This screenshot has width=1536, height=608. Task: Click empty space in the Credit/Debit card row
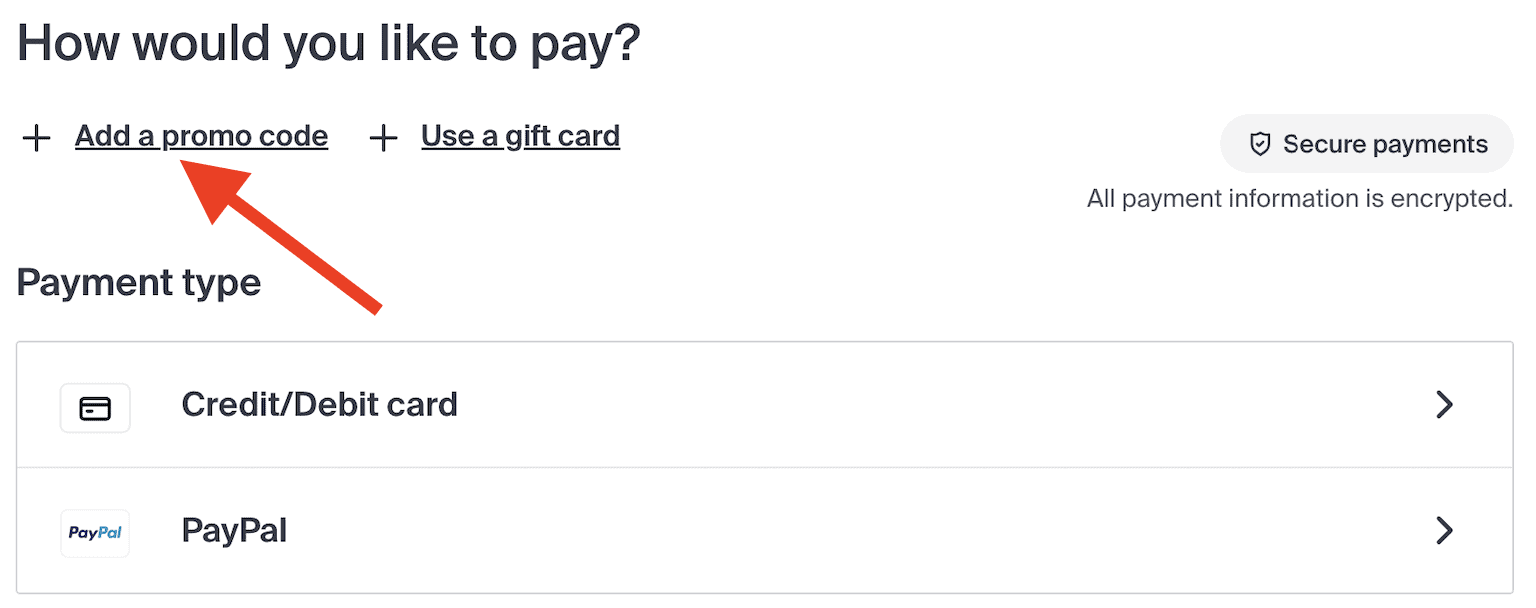[x=900, y=405]
